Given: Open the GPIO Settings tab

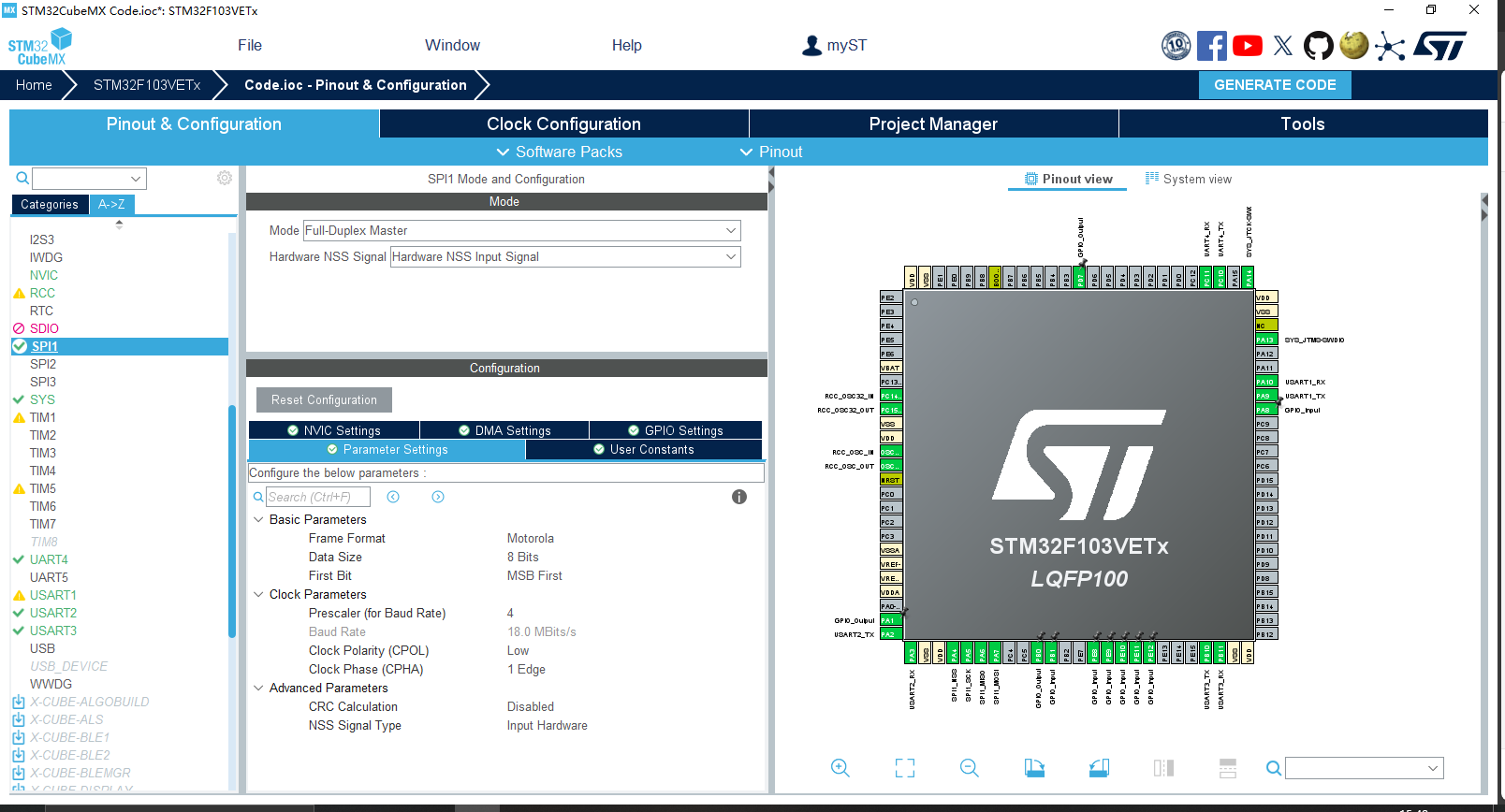Looking at the screenshot, I should point(675,430).
